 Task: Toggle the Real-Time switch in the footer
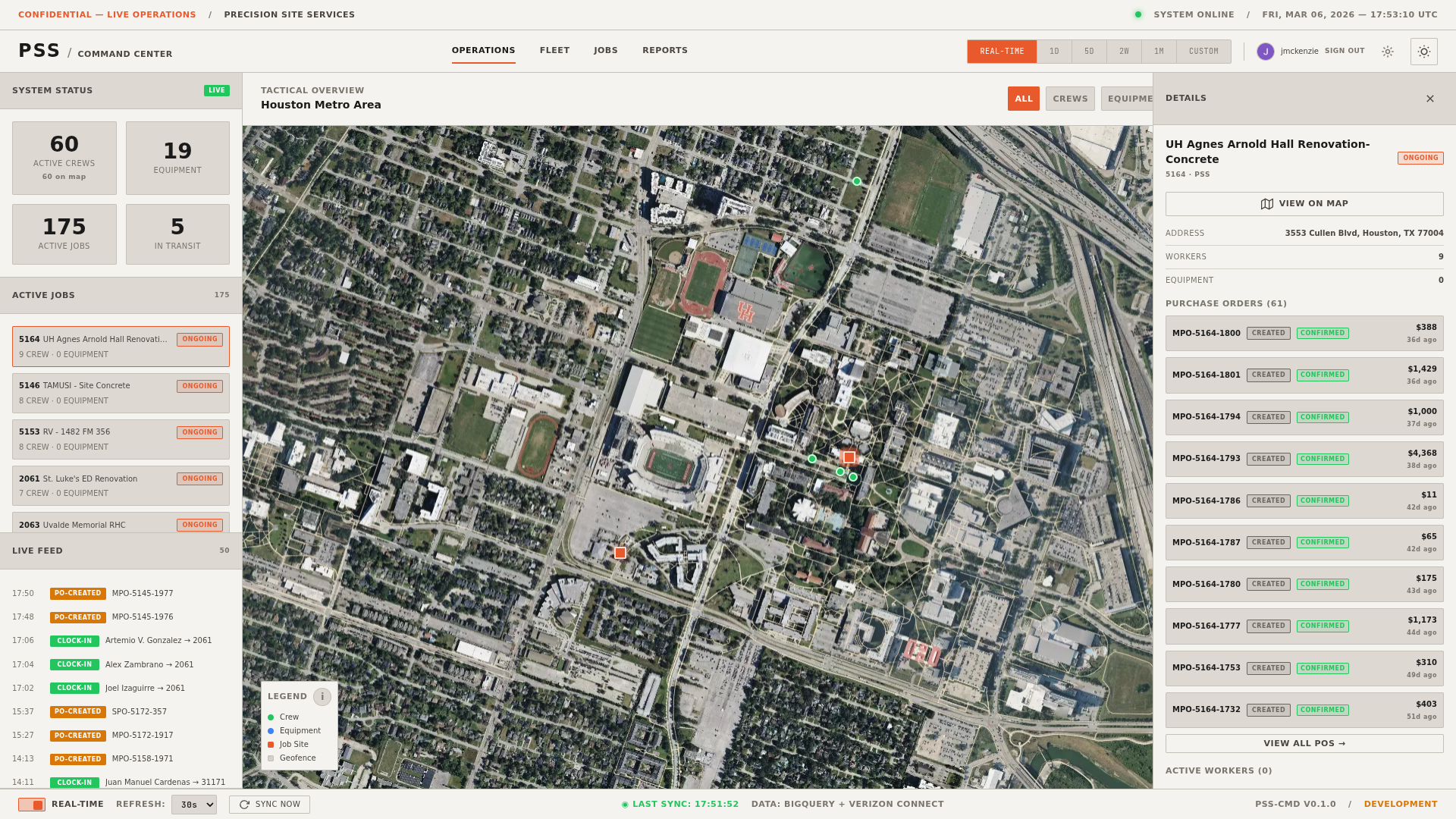[x=30, y=804]
